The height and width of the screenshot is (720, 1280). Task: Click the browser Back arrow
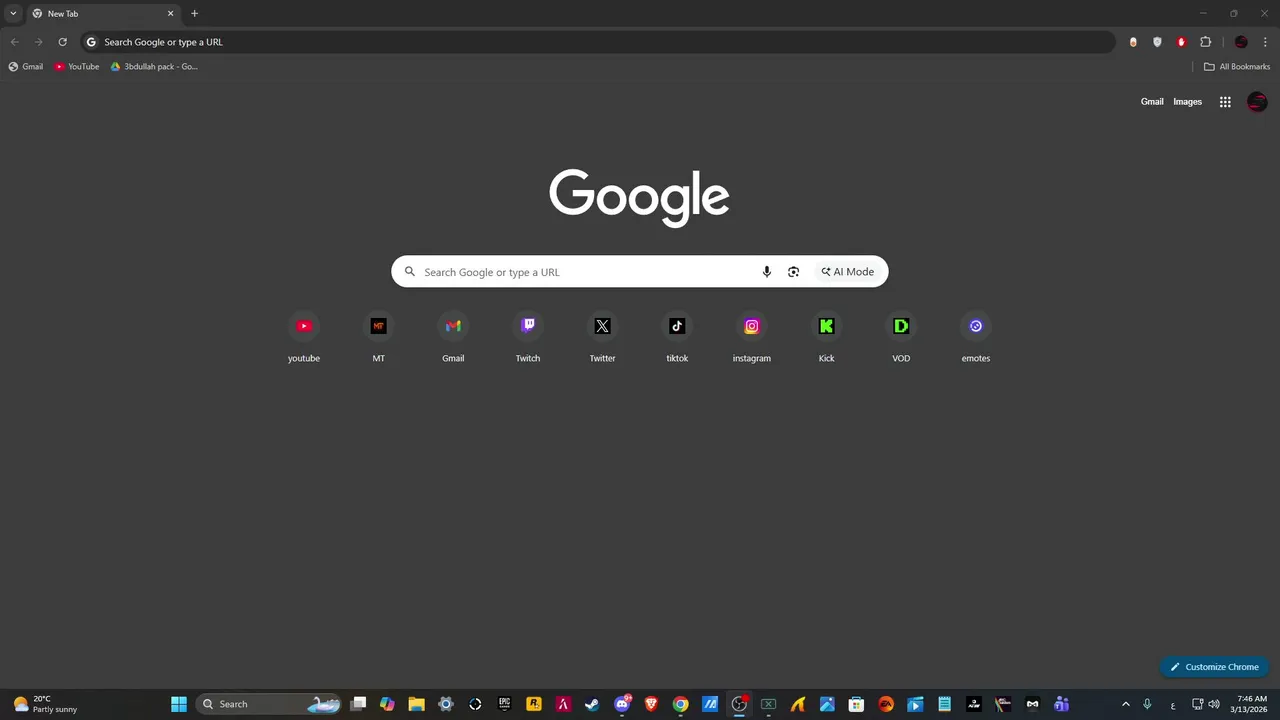click(x=14, y=42)
